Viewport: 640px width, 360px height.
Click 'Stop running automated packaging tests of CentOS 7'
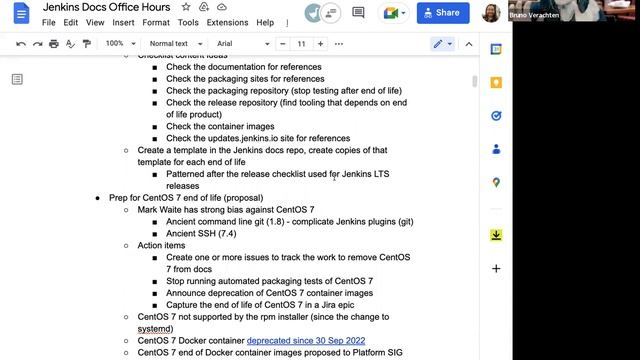269,281
